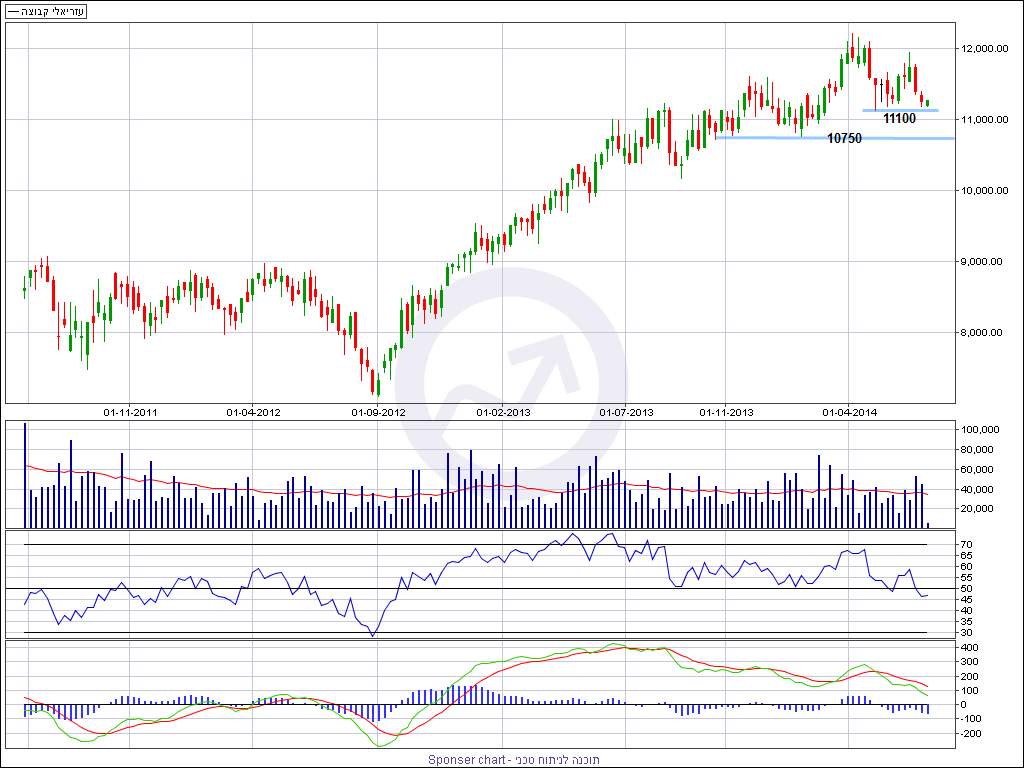This screenshot has width=1024, height=768.
Task: Click the 60,000 volume axis label
Action: click(x=976, y=470)
